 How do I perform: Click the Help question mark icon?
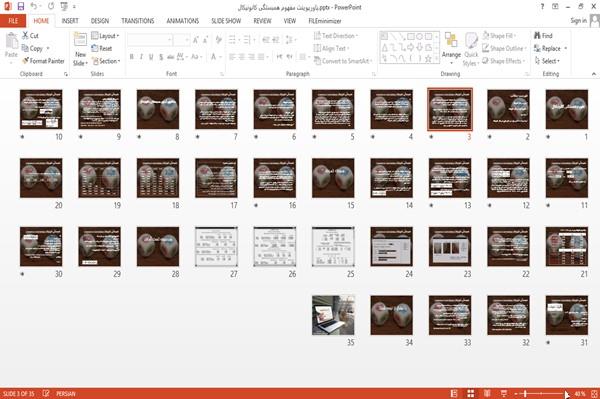coord(542,7)
